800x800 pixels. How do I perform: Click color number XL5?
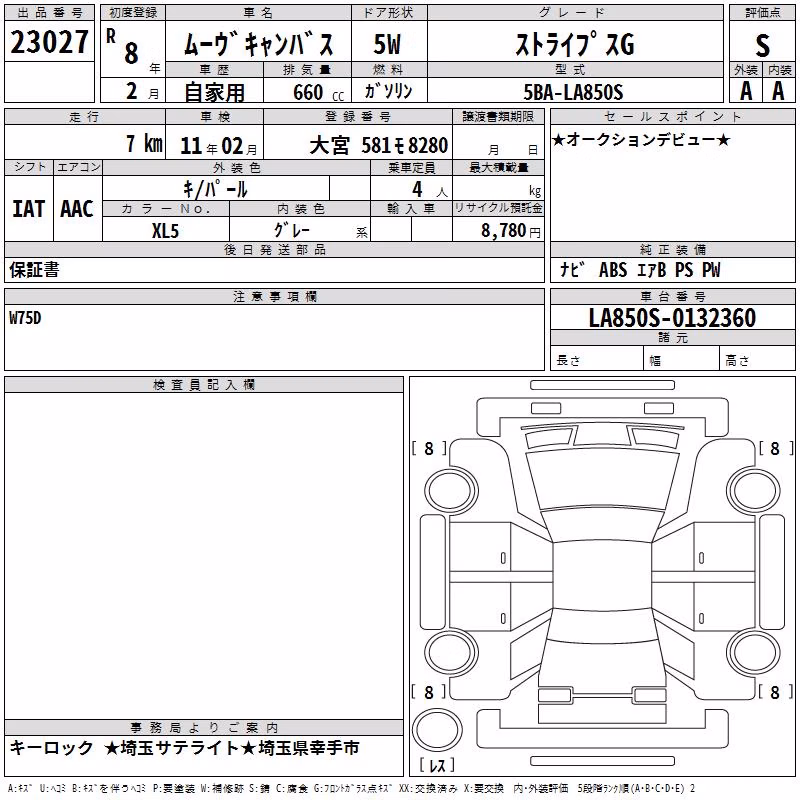(165, 231)
